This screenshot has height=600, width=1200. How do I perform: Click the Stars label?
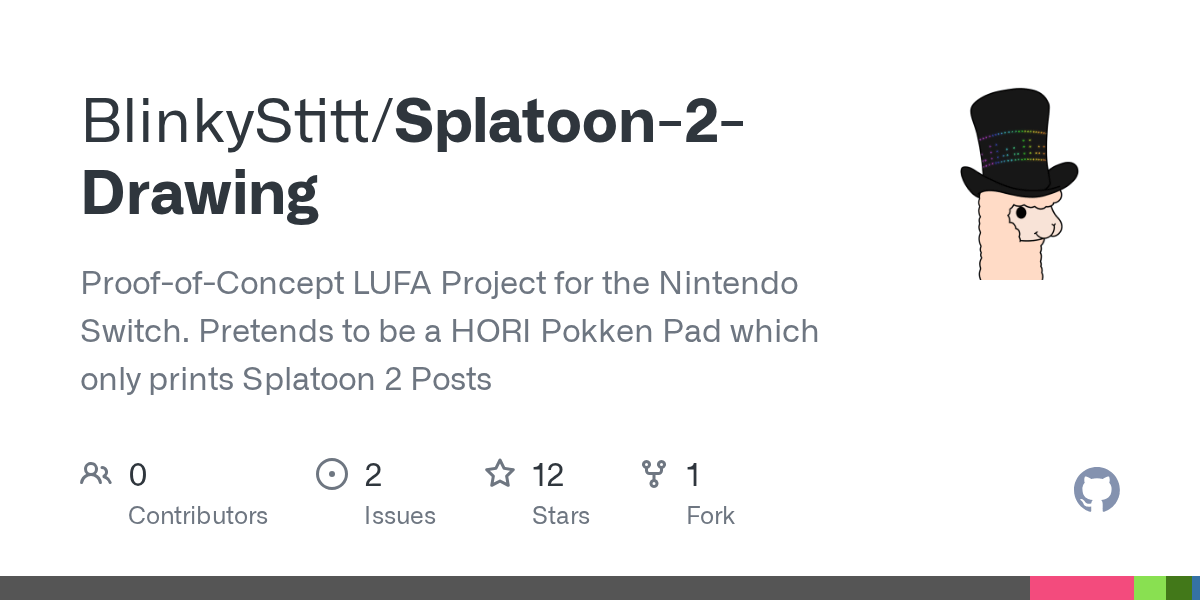[x=561, y=516]
